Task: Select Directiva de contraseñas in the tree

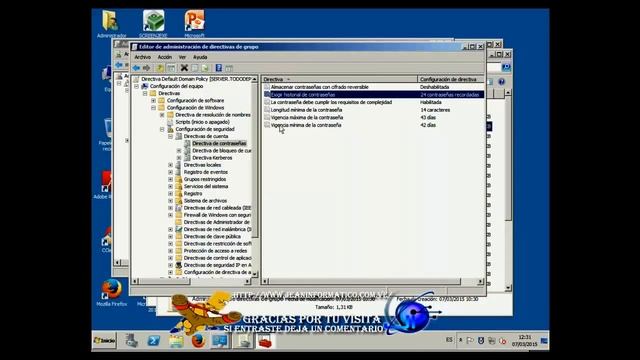Action: 219,143
